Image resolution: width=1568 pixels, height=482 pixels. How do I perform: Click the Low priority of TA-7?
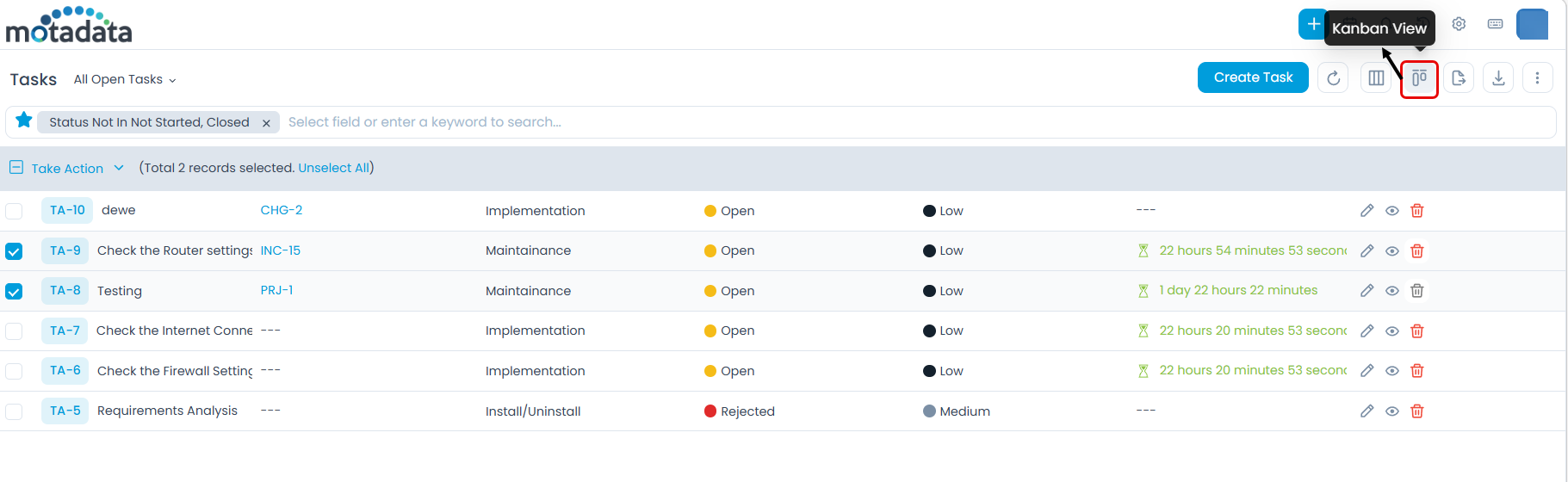[x=943, y=331]
